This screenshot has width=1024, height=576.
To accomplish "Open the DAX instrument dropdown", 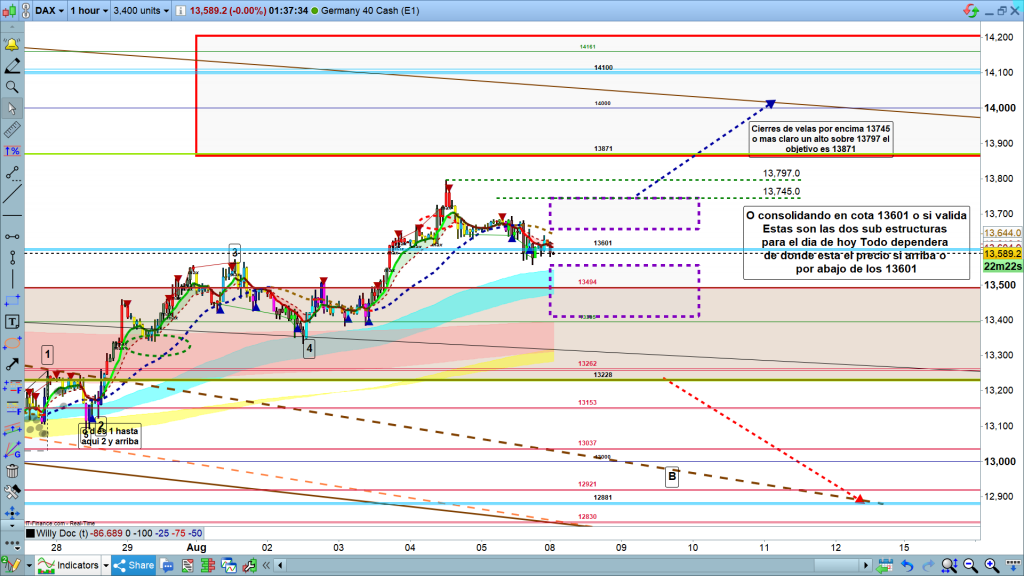I will [x=46, y=11].
